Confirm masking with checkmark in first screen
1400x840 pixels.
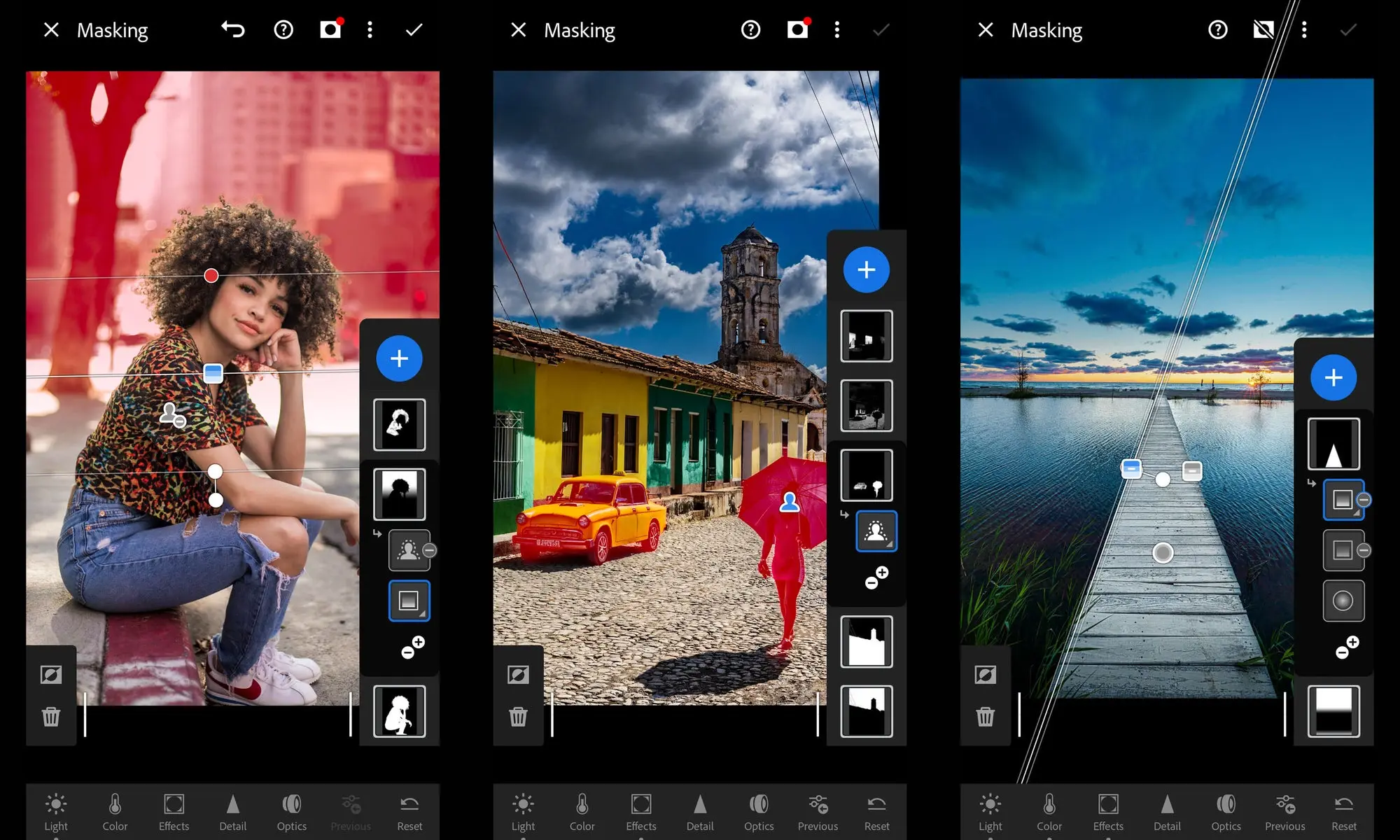point(414,29)
